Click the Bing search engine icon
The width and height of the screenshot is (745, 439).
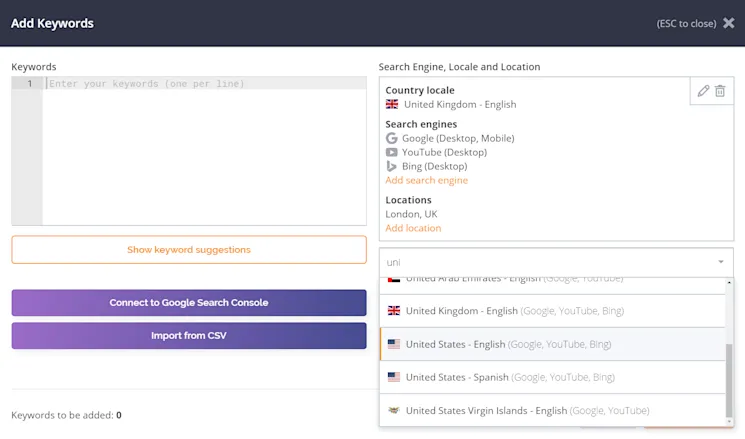point(392,166)
